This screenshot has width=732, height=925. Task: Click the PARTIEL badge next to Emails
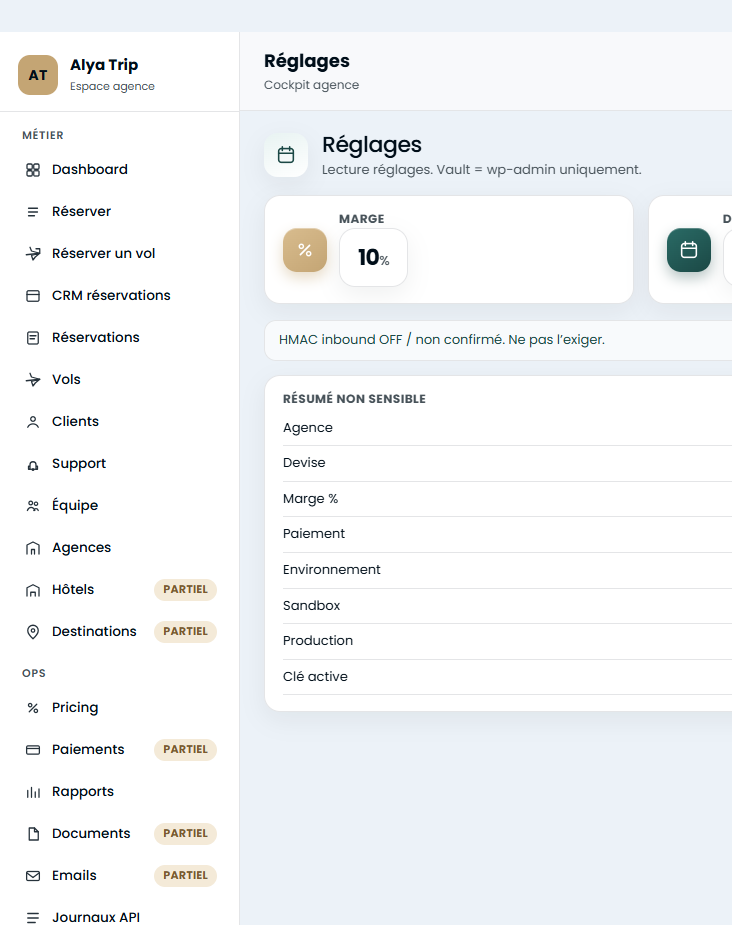(185, 876)
